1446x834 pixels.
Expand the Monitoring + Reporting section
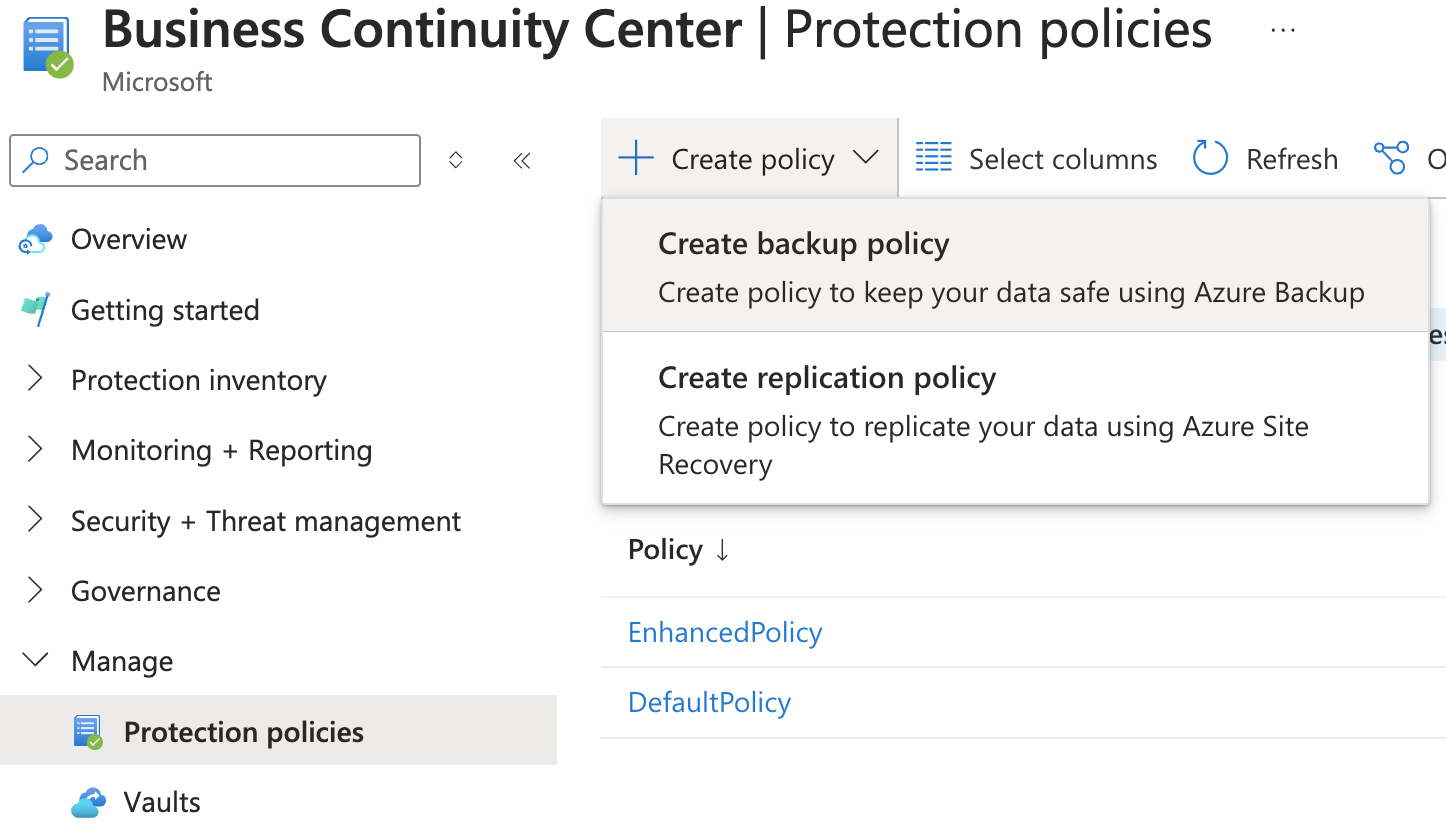[36, 450]
